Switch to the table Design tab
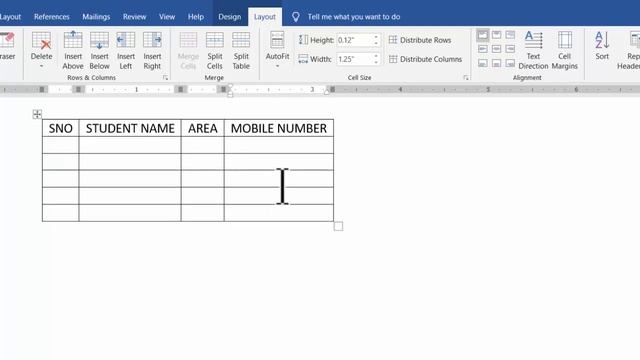 tap(229, 17)
